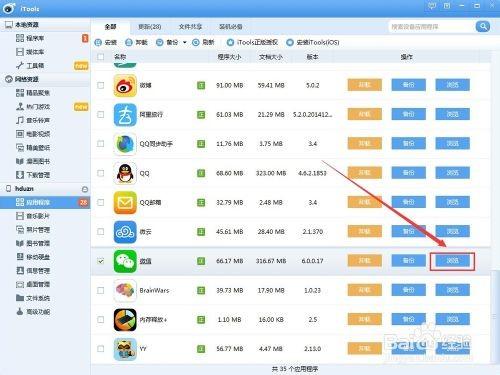Open 移动硬盘 mobile disk item
The image size is (500, 375).
pos(38,257)
